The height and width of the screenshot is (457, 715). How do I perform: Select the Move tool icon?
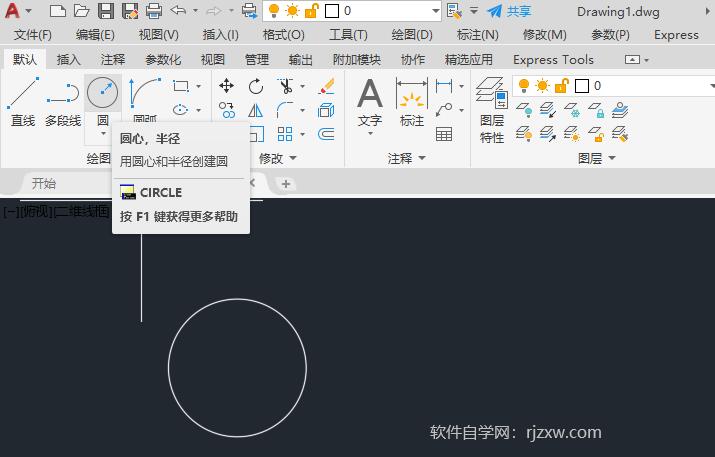click(x=227, y=85)
